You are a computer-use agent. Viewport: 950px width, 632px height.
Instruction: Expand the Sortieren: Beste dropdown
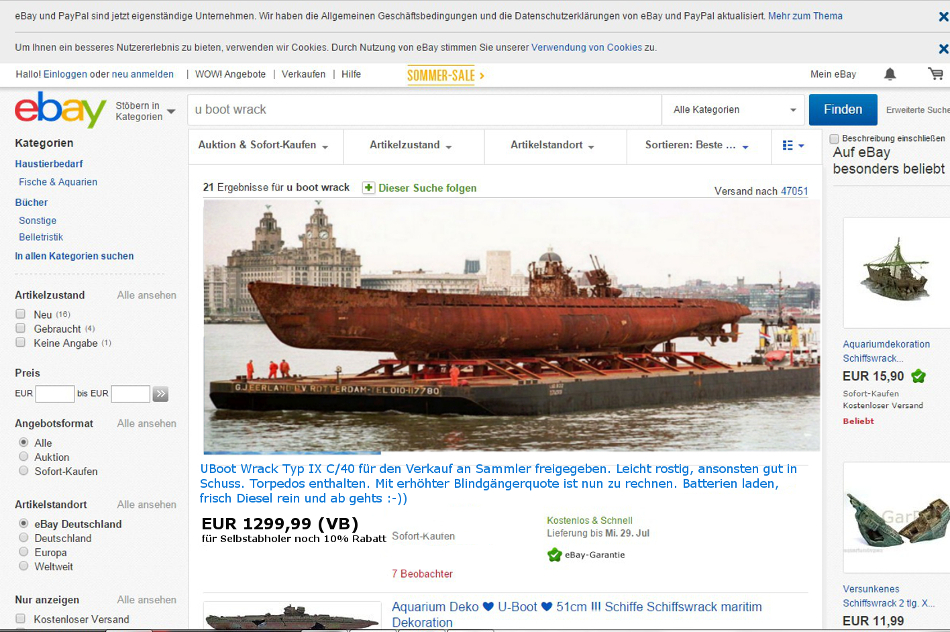coord(697,146)
